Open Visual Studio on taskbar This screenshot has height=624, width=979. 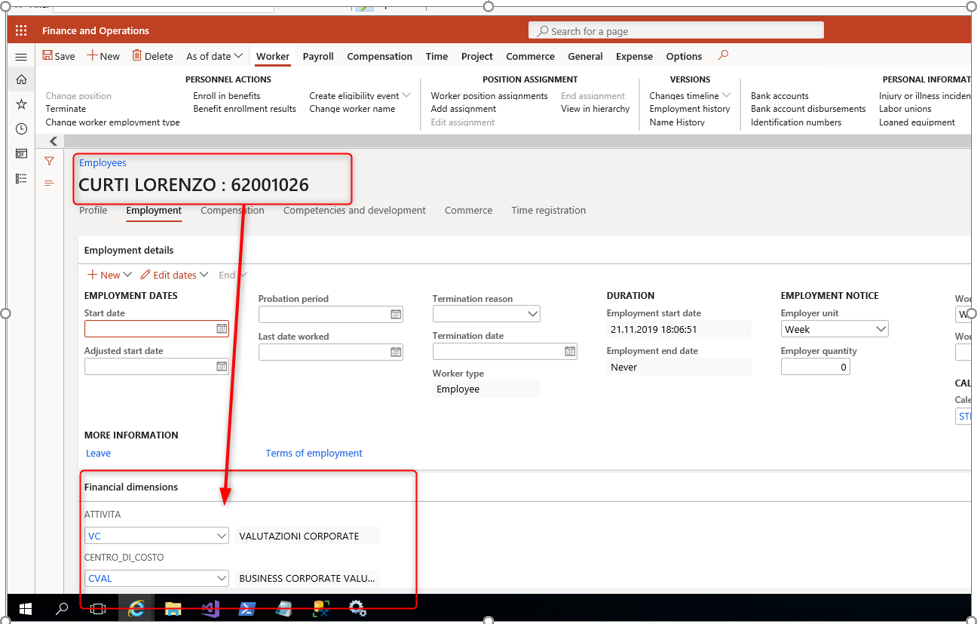coord(210,608)
